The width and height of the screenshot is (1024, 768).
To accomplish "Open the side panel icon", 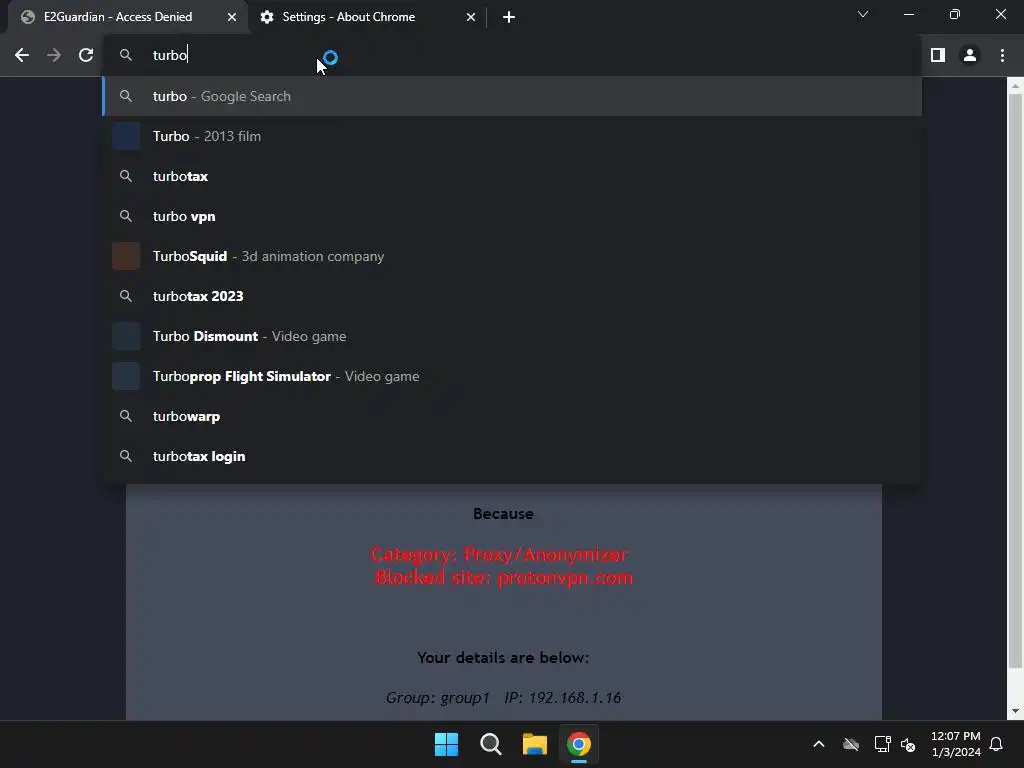I will click(x=938, y=56).
